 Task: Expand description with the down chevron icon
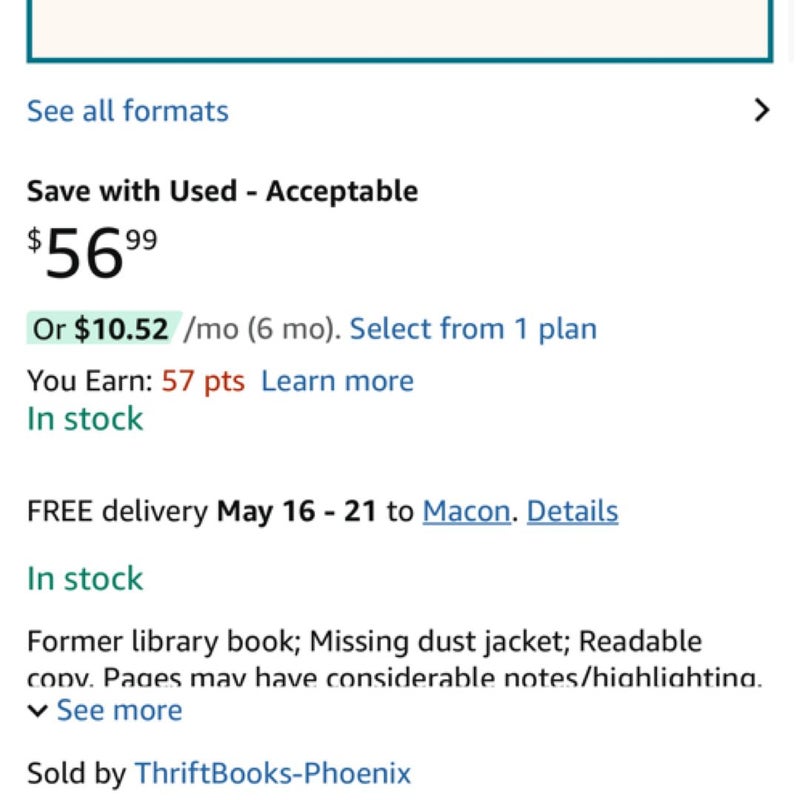(x=38, y=711)
